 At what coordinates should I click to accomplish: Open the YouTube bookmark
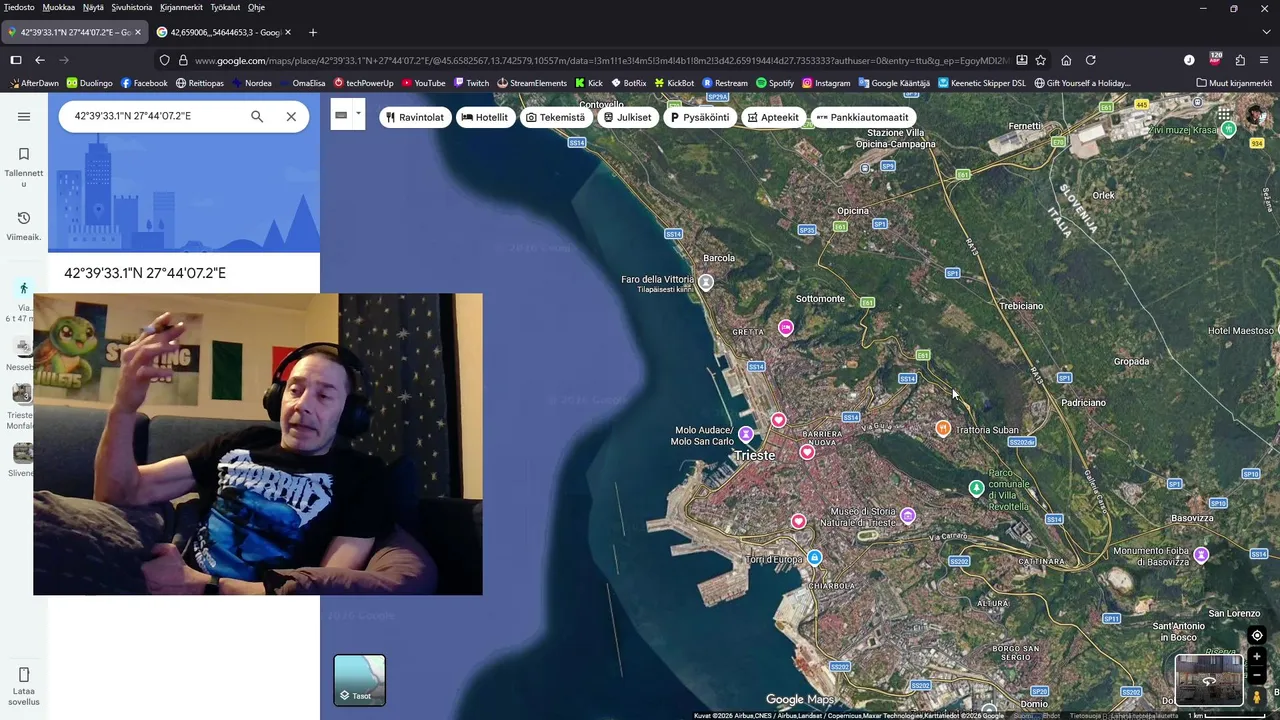(423, 83)
